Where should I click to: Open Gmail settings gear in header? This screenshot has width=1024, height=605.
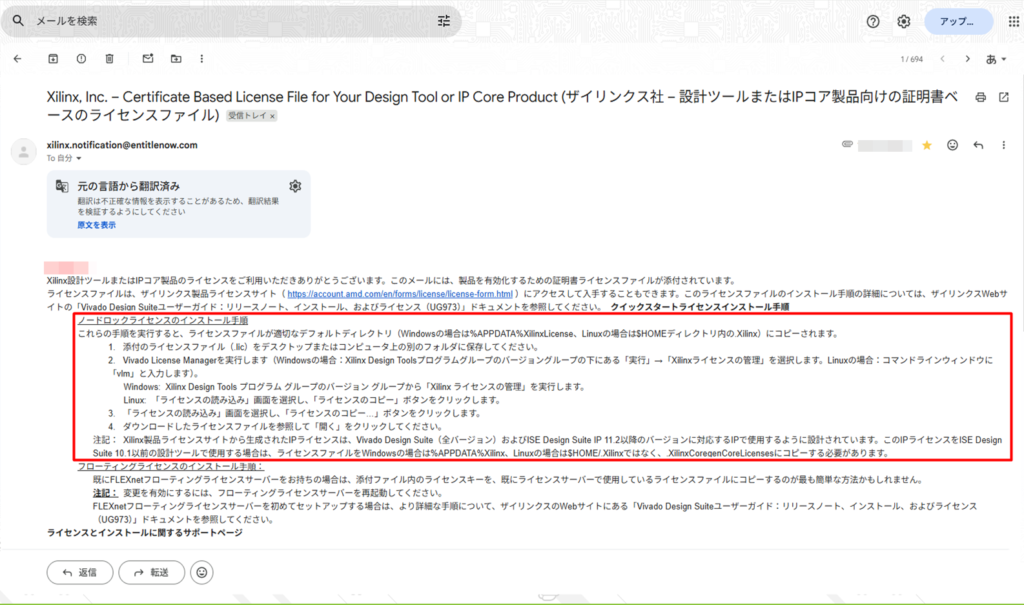pyautogui.click(x=904, y=22)
